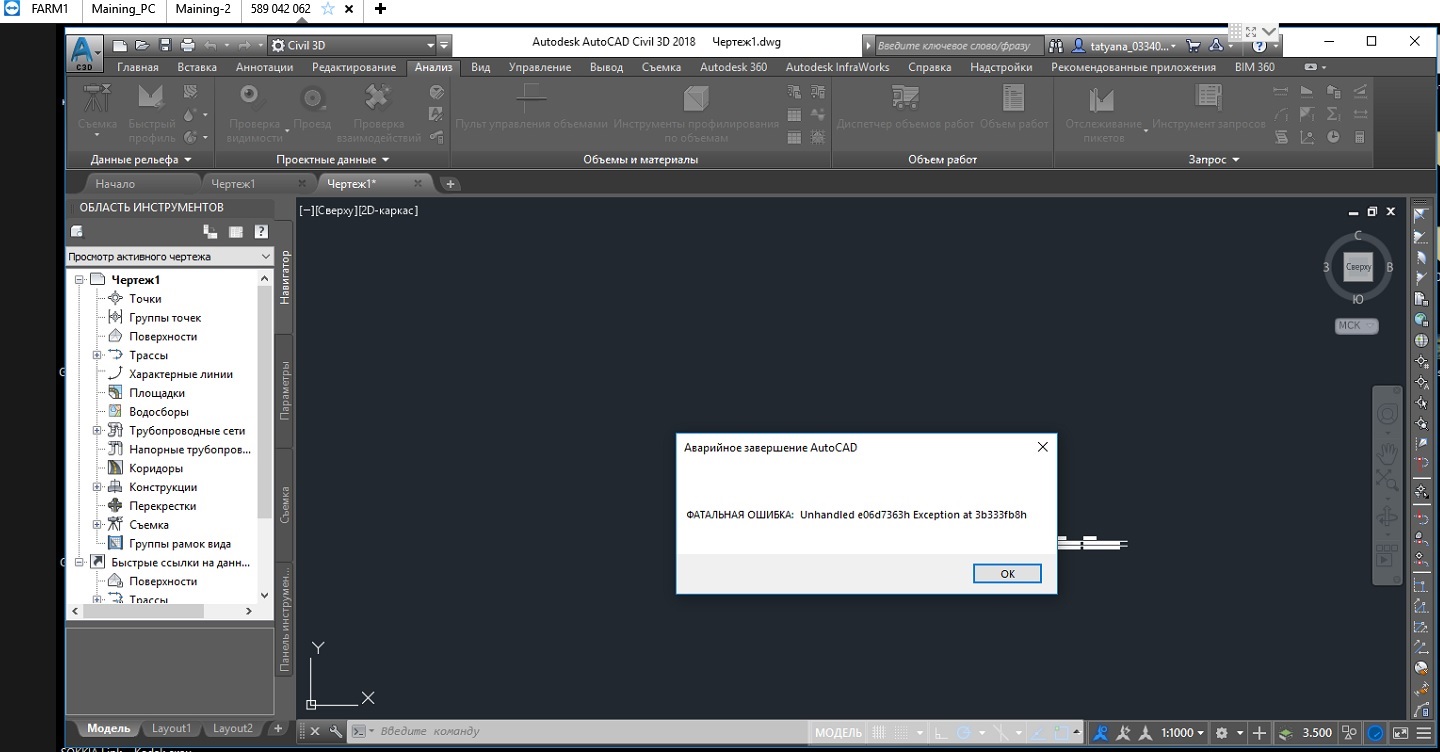
Task: Click the Open file icon in quick access toolbar
Action: [x=142, y=45]
